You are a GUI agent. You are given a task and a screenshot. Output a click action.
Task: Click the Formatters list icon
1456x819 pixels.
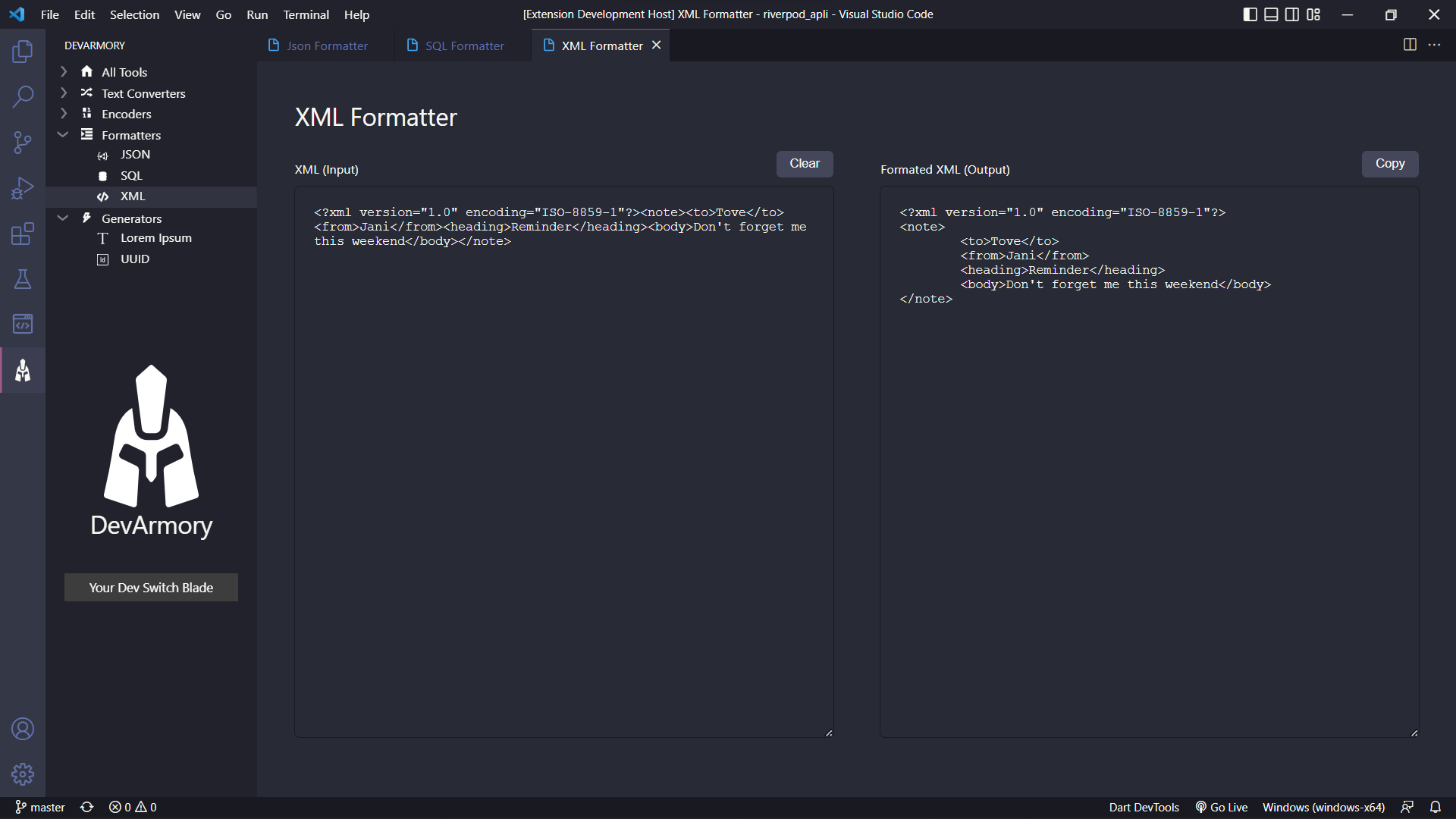[x=86, y=134]
